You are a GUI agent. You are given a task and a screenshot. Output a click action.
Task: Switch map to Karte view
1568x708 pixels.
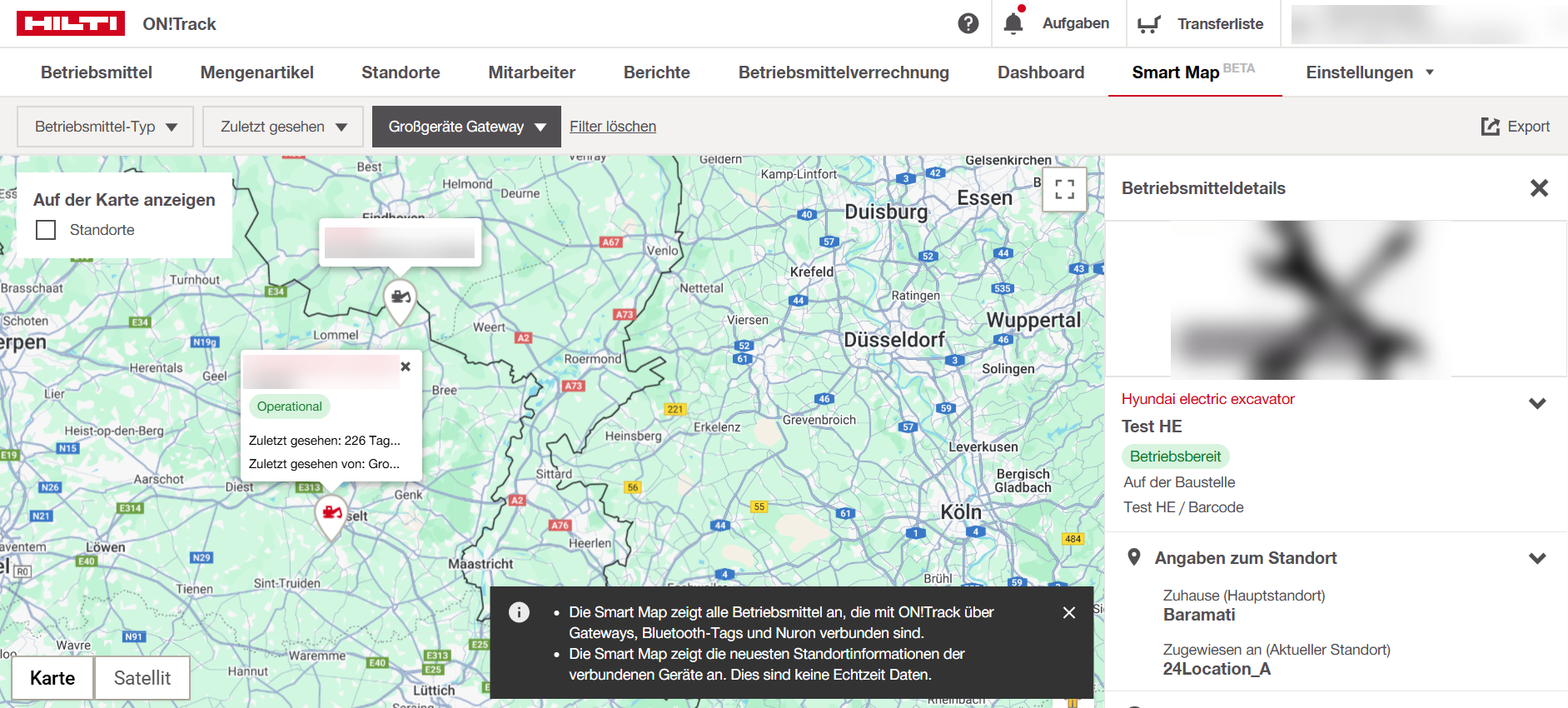click(52, 678)
